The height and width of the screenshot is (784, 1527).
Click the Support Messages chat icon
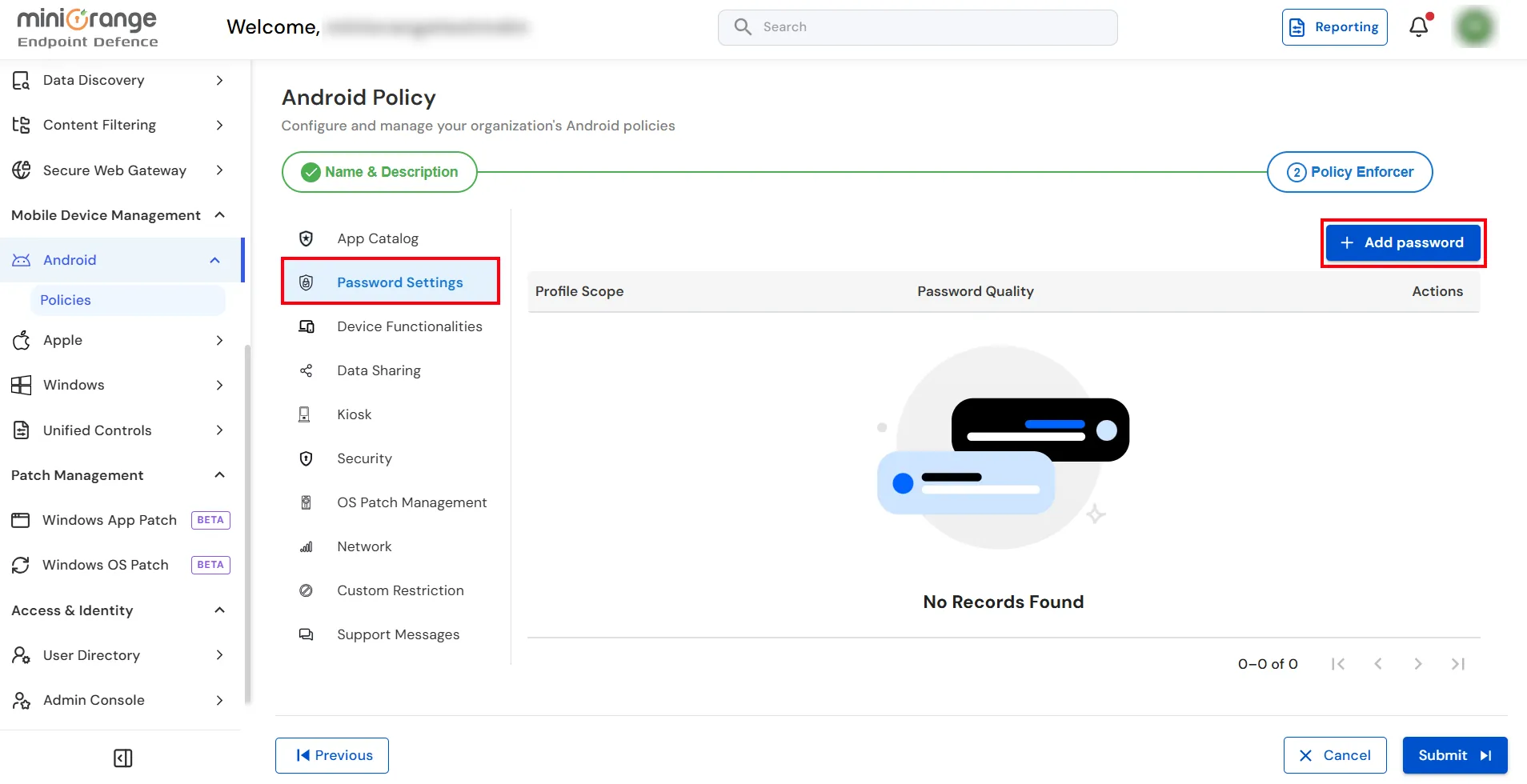point(306,634)
